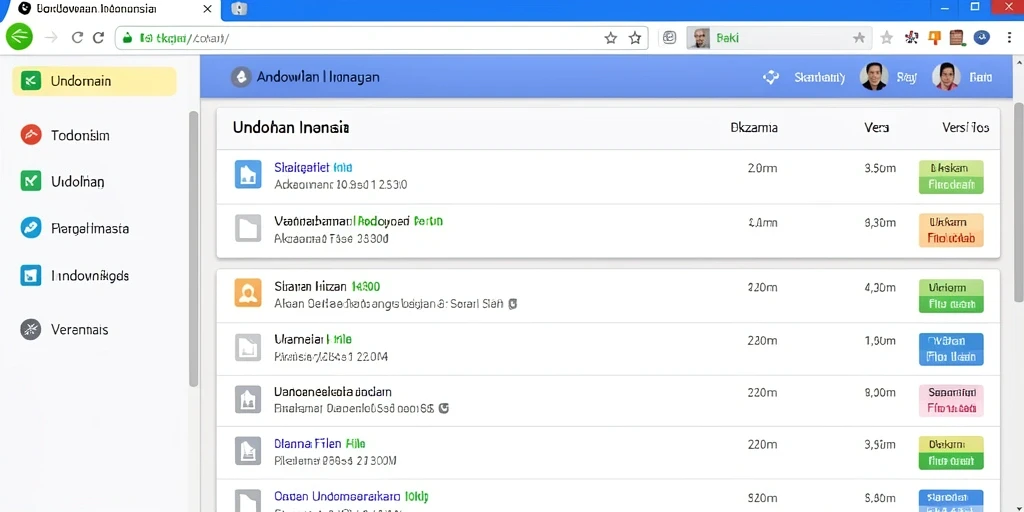Select the Todonisim sidebar item

80,135
